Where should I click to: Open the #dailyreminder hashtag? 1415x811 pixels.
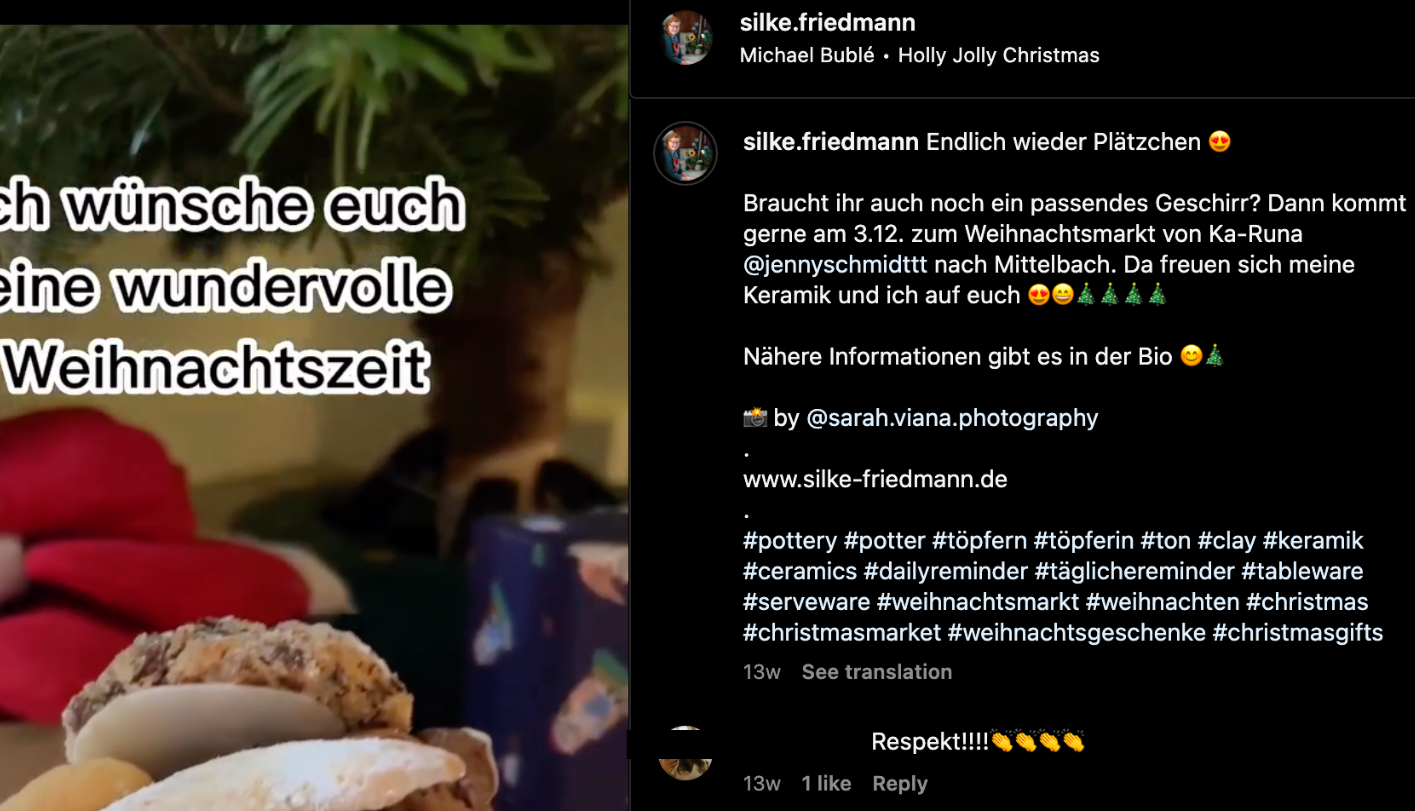tap(946, 572)
